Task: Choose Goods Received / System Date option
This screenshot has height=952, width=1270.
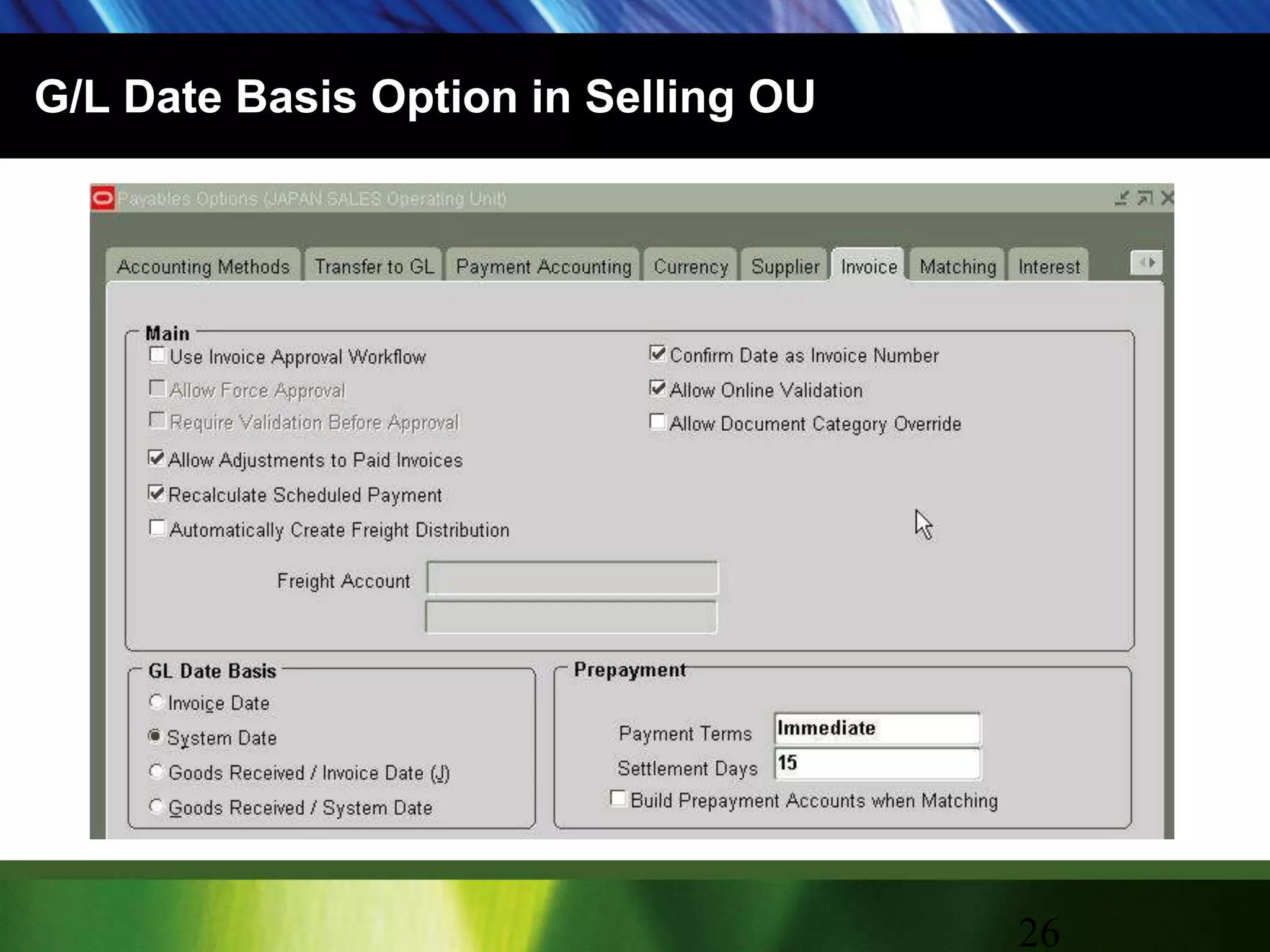Action: click(156, 806)
